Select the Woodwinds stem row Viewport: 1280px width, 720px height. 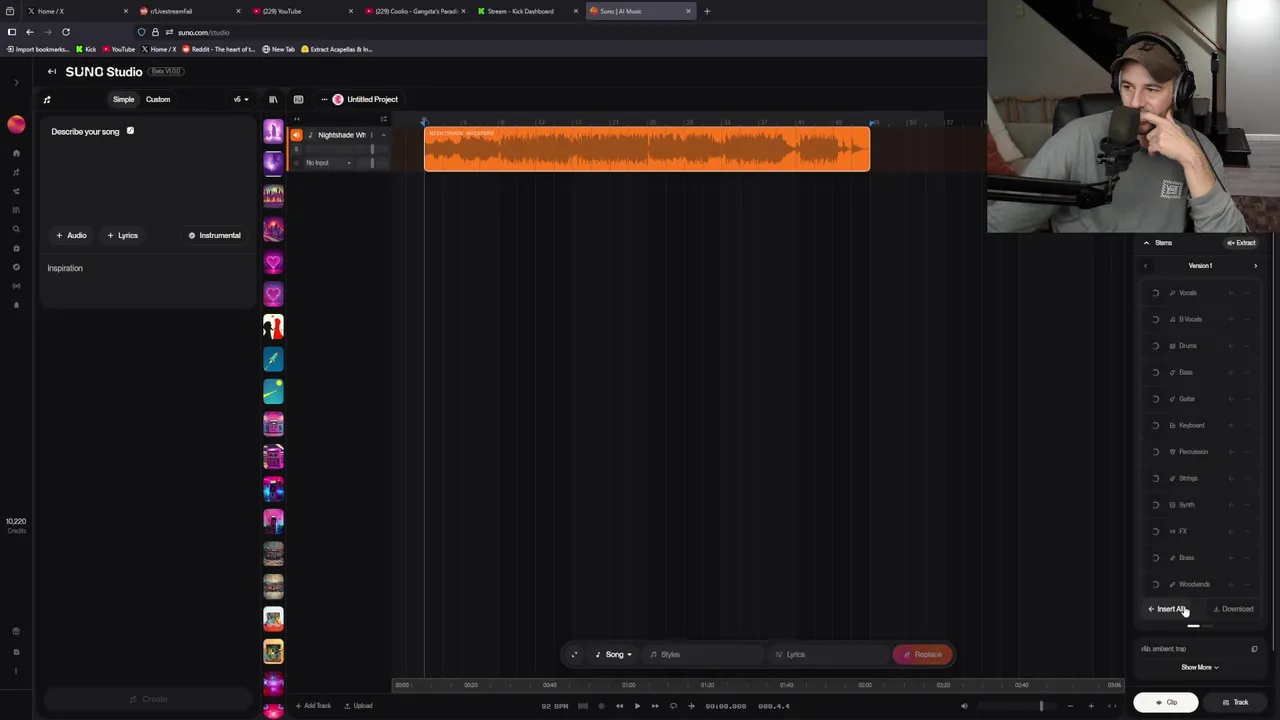tap(1200, 584)
